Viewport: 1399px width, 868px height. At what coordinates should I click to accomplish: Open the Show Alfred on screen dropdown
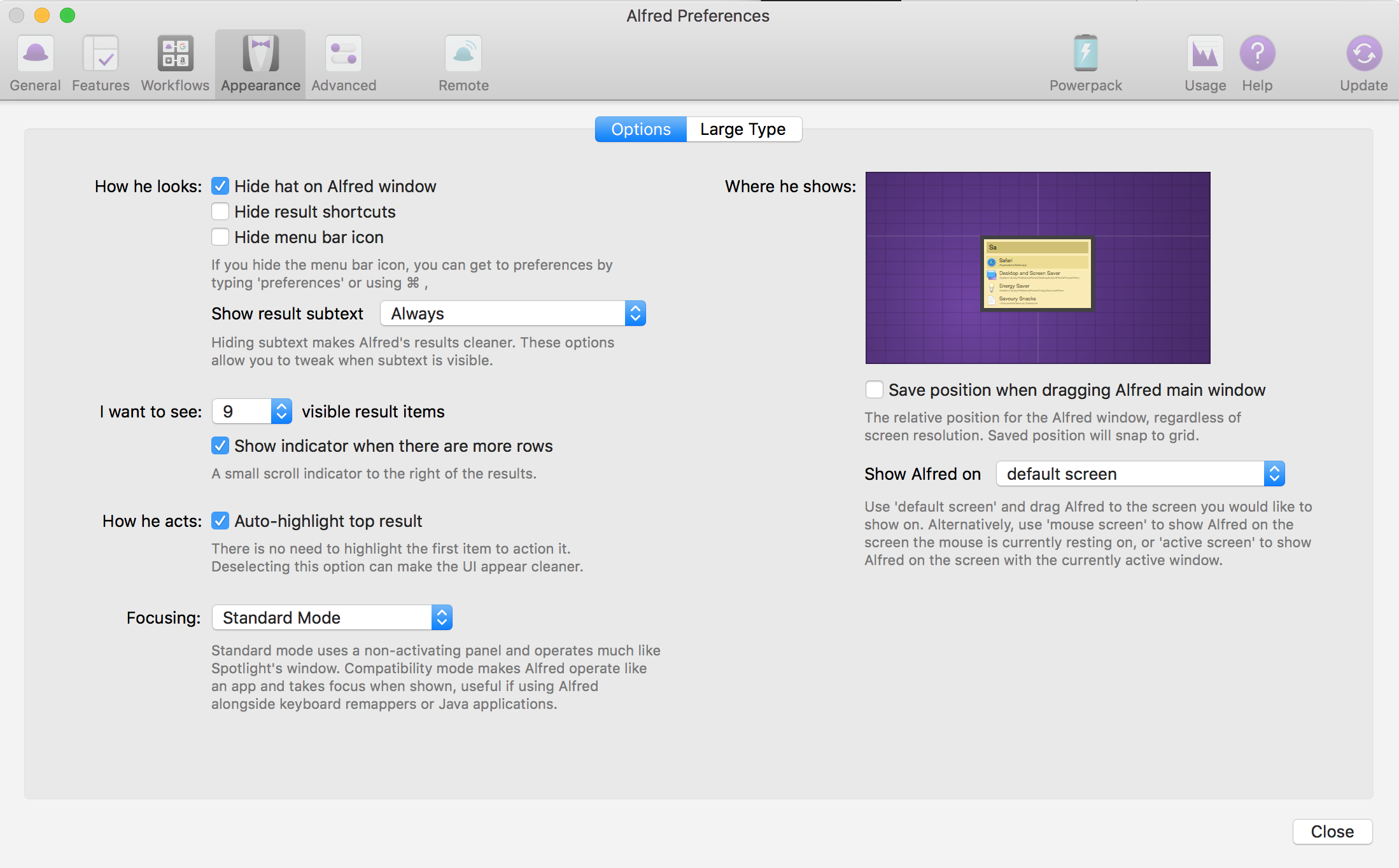tap(1140, 473)
